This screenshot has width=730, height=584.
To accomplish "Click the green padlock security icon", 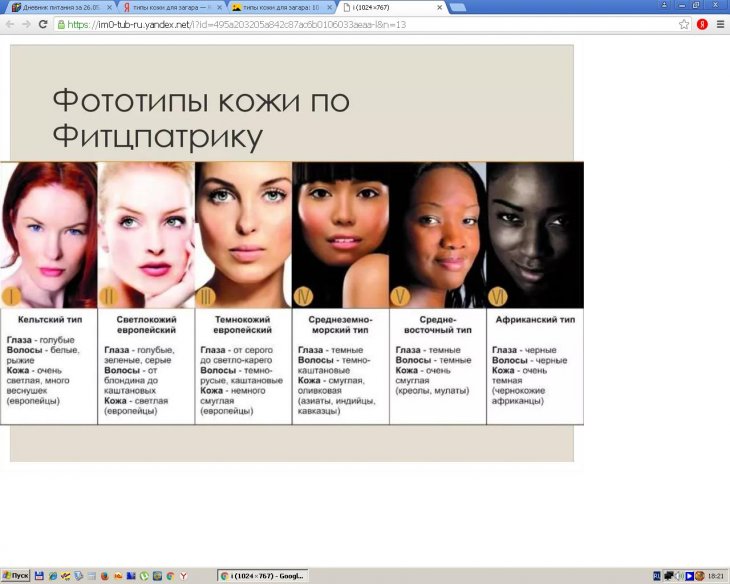I will [62, 24].
